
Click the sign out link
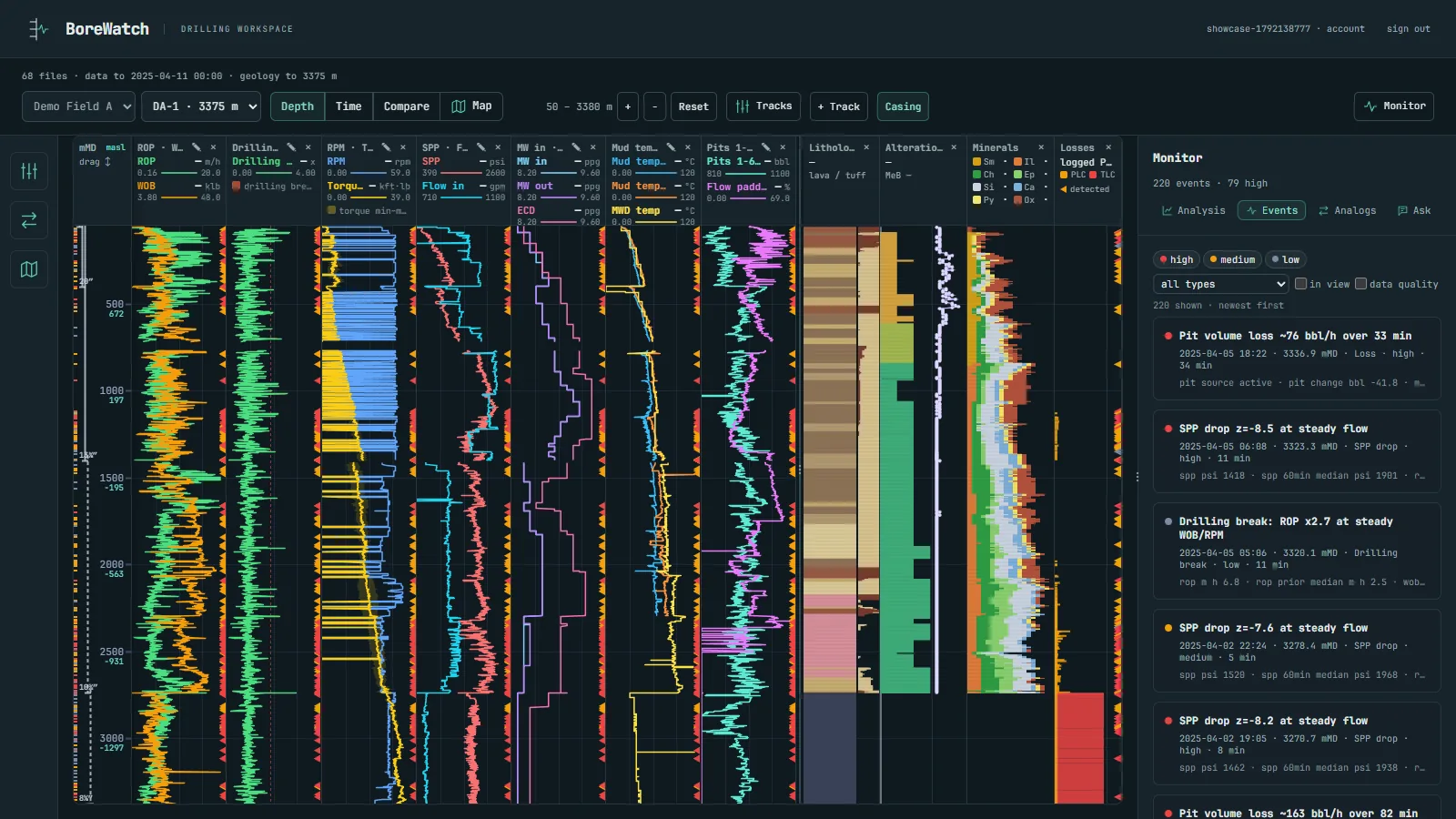(1408, 29)
